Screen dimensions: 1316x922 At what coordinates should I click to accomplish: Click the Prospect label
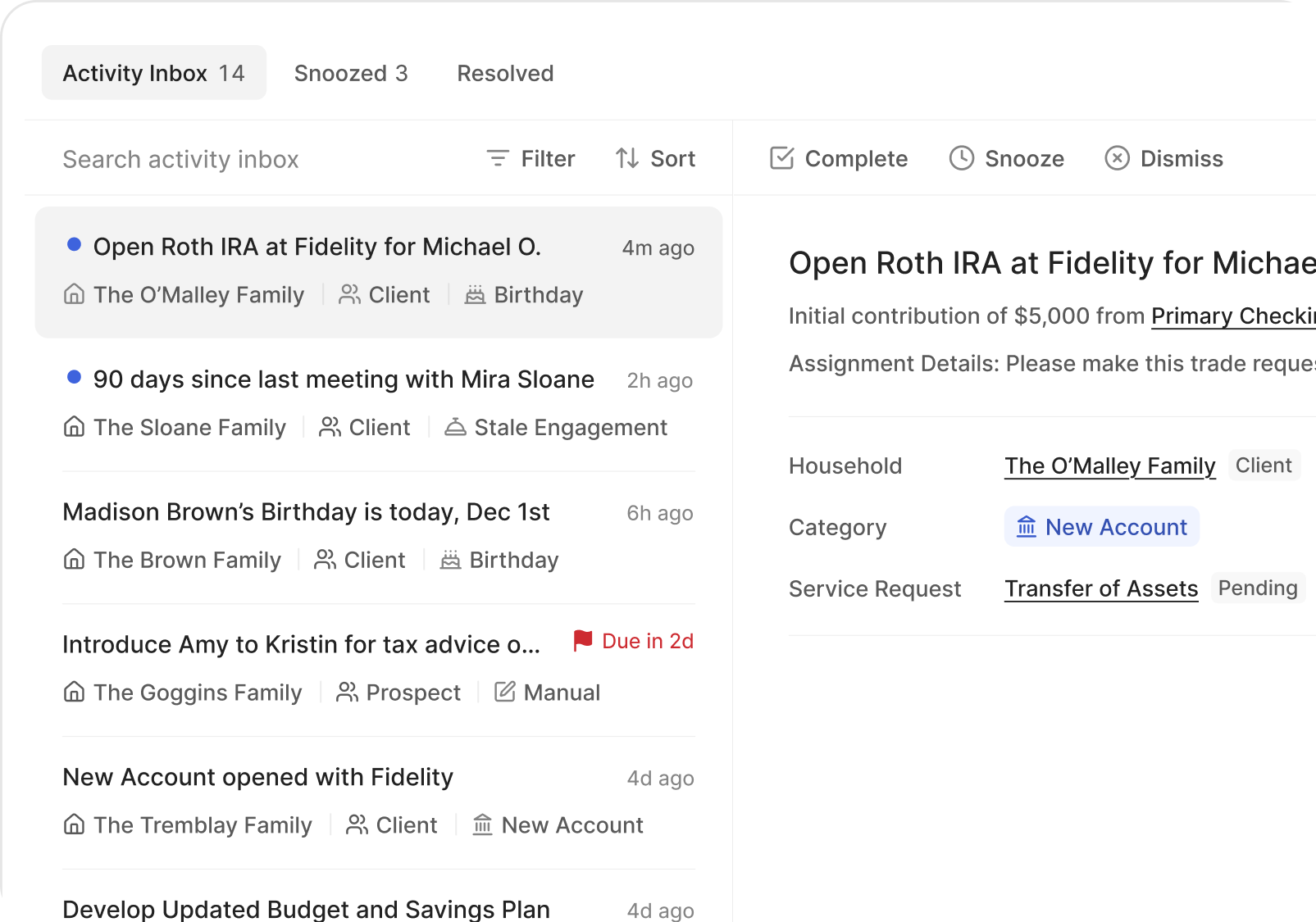click(x=413, y=693)
